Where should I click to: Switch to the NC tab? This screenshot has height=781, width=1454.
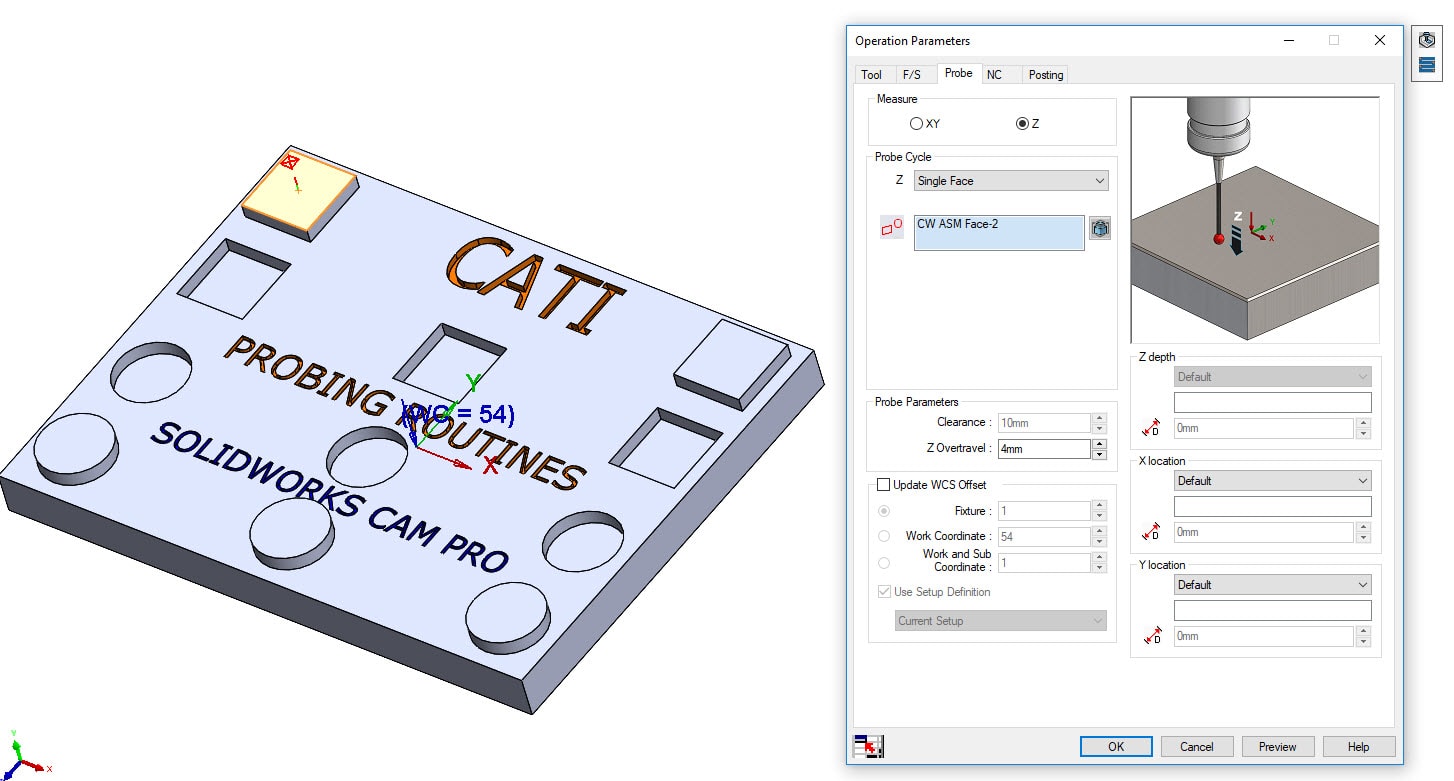pyautogui.click(x=994, y=75)
